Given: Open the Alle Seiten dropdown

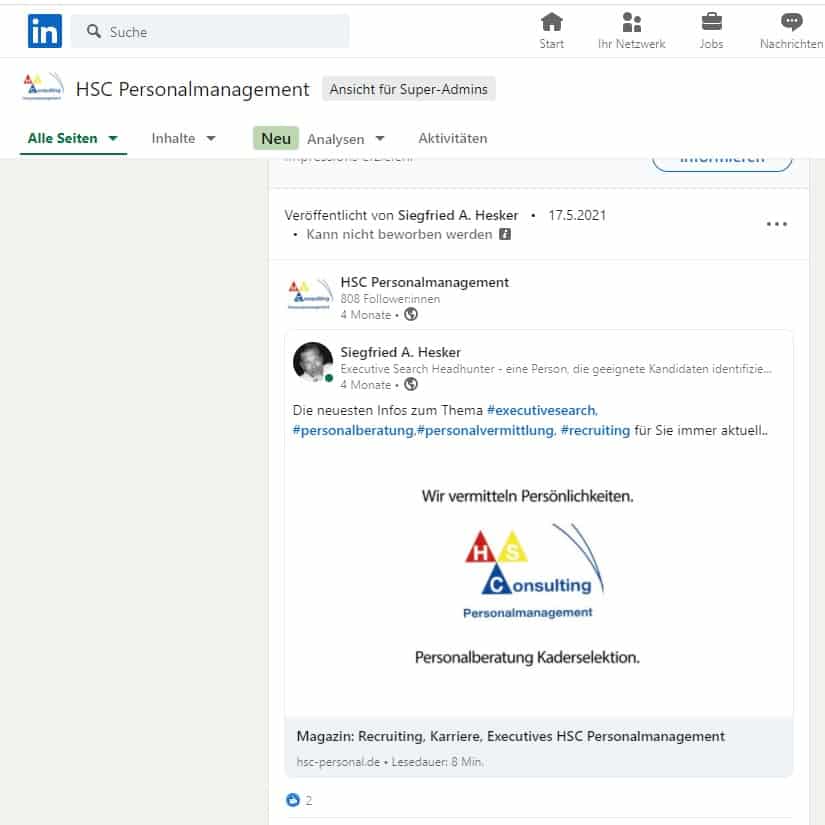Looking at the screenshot, I should (x=73, y=138).
